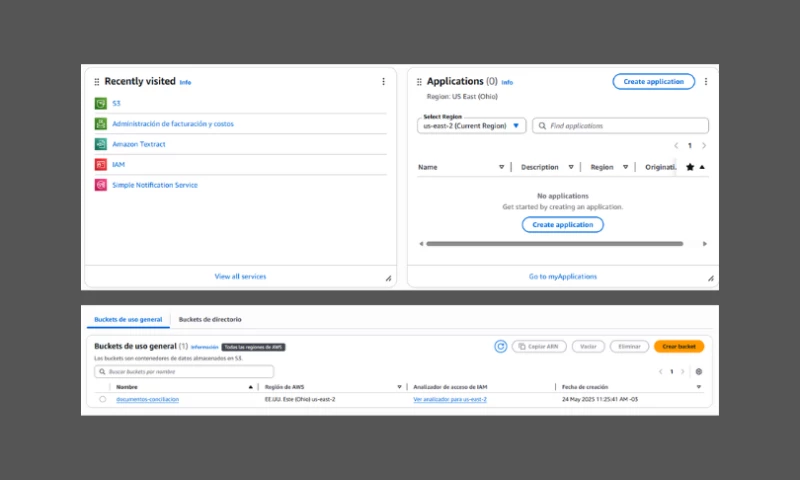Open the S3 service icon in Recently visited
The image size is (800, 480).
coord(101,104)
